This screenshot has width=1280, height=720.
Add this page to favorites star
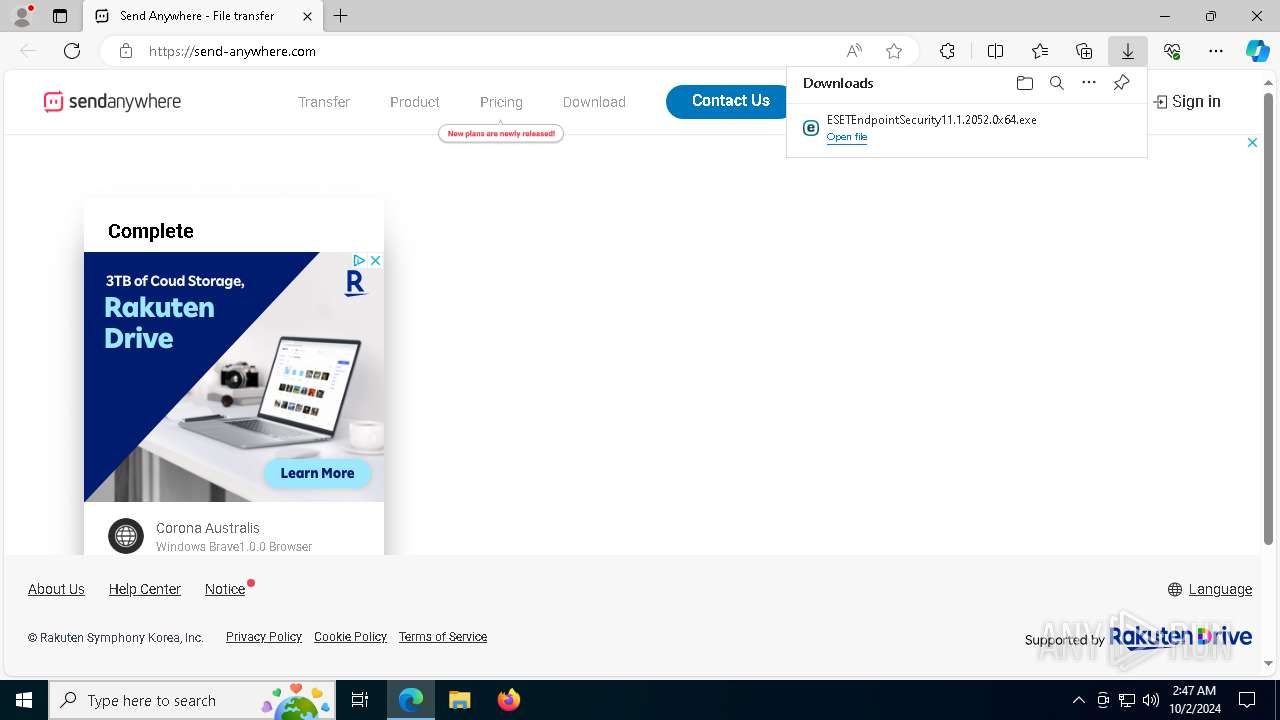[x=894, y=51]
